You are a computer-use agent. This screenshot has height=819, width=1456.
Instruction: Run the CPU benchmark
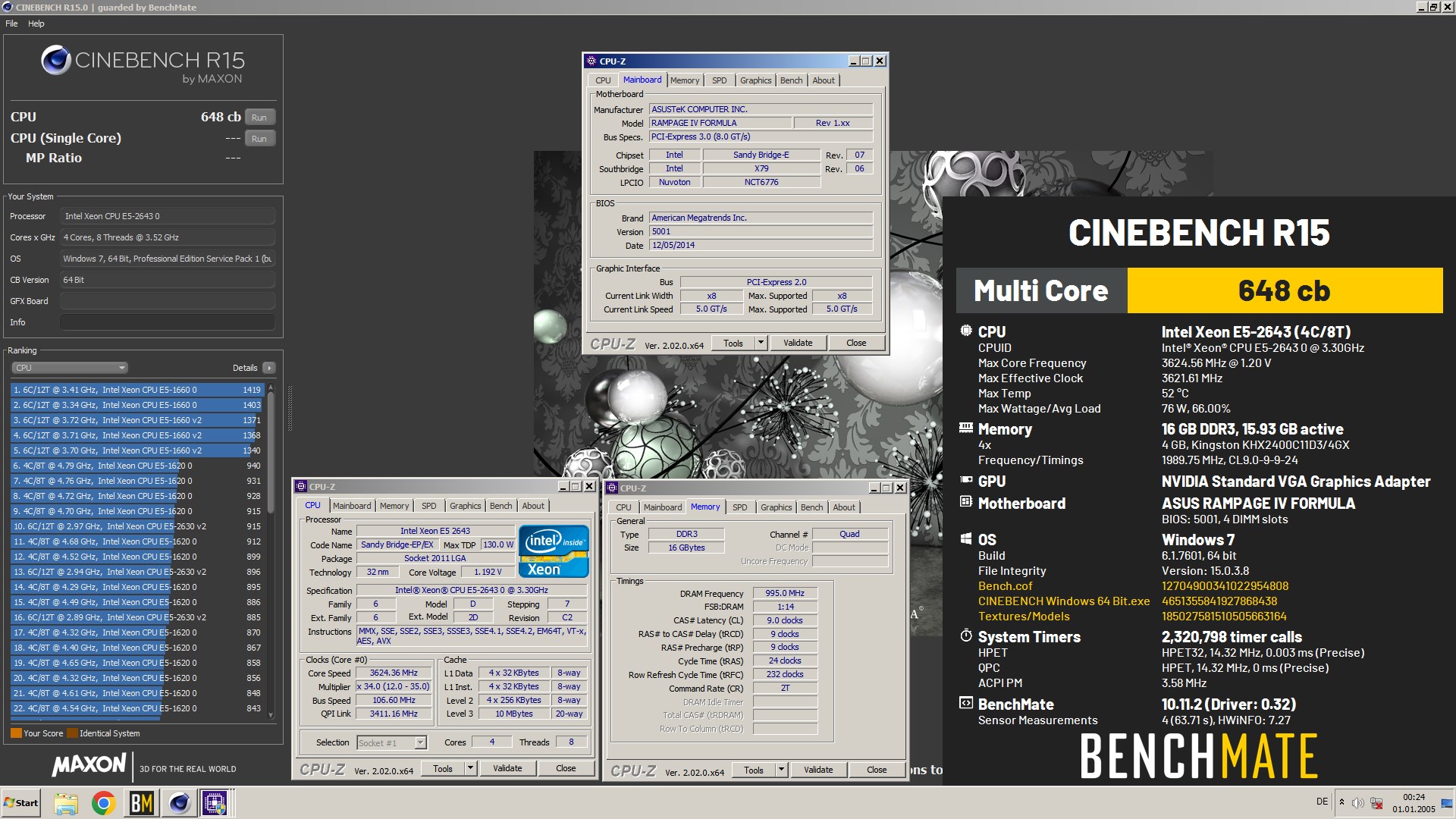point(259,118)
